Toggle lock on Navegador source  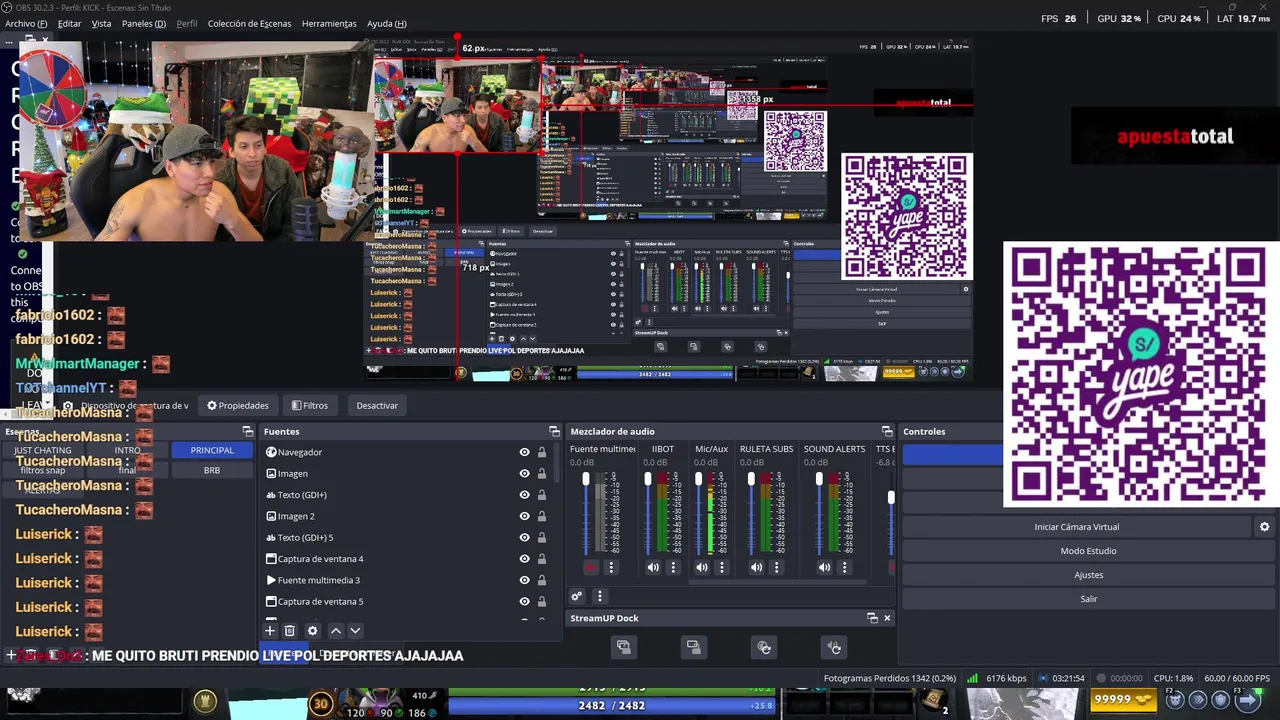pos(542,452)
